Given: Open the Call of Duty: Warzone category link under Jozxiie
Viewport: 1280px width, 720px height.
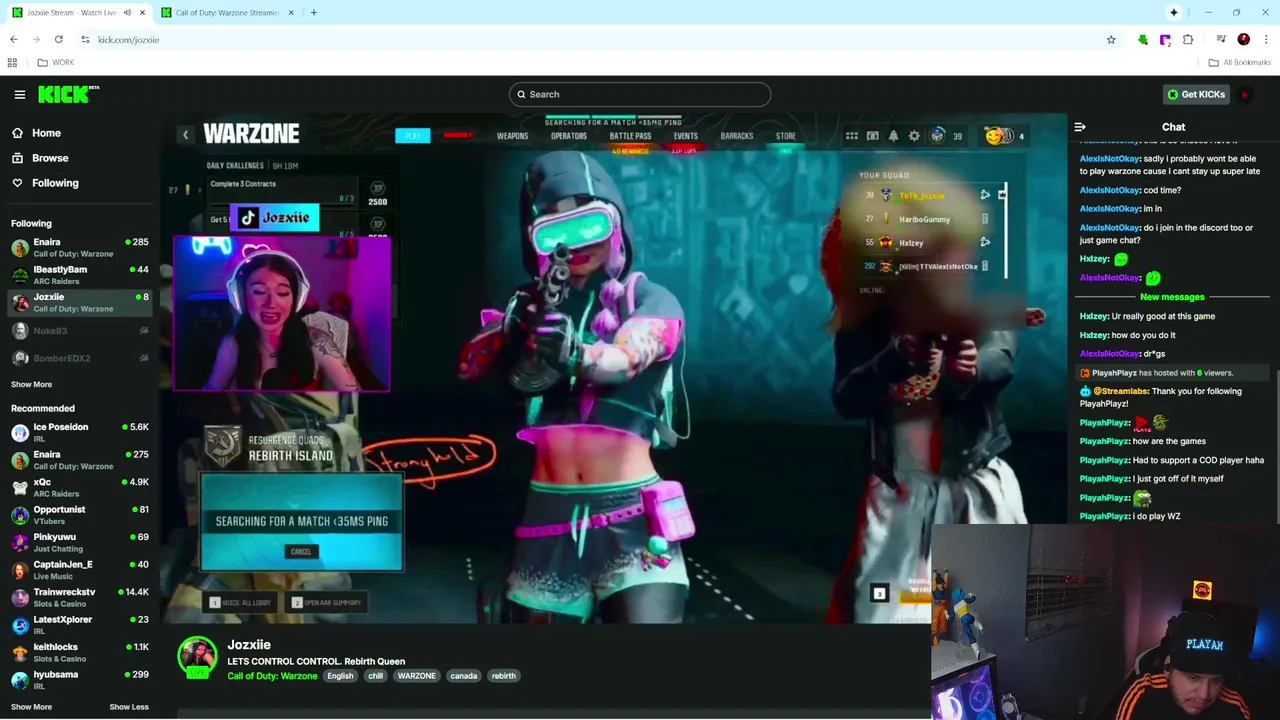Looking at the screenshot, I should point(272,676).
